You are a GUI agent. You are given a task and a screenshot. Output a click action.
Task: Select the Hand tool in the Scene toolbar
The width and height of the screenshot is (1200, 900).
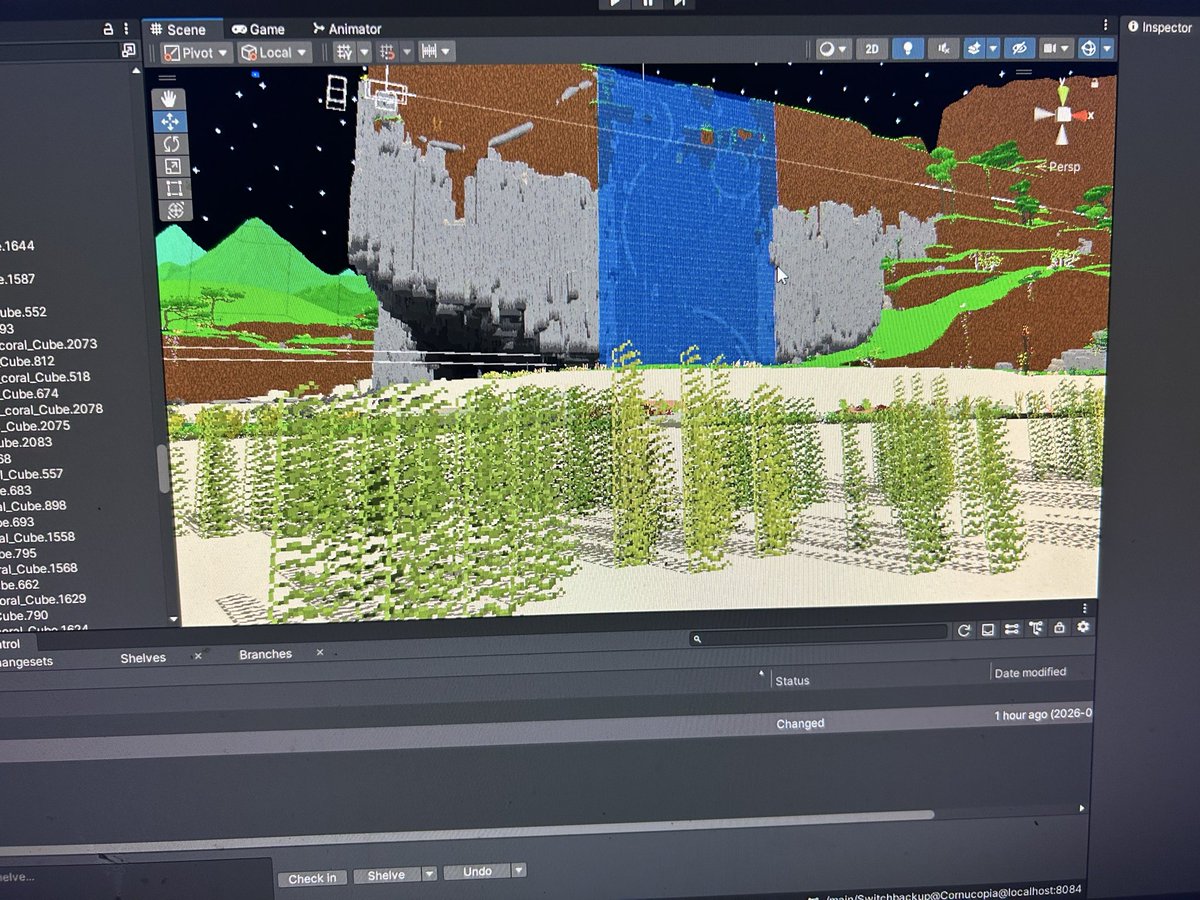point(168,97)
